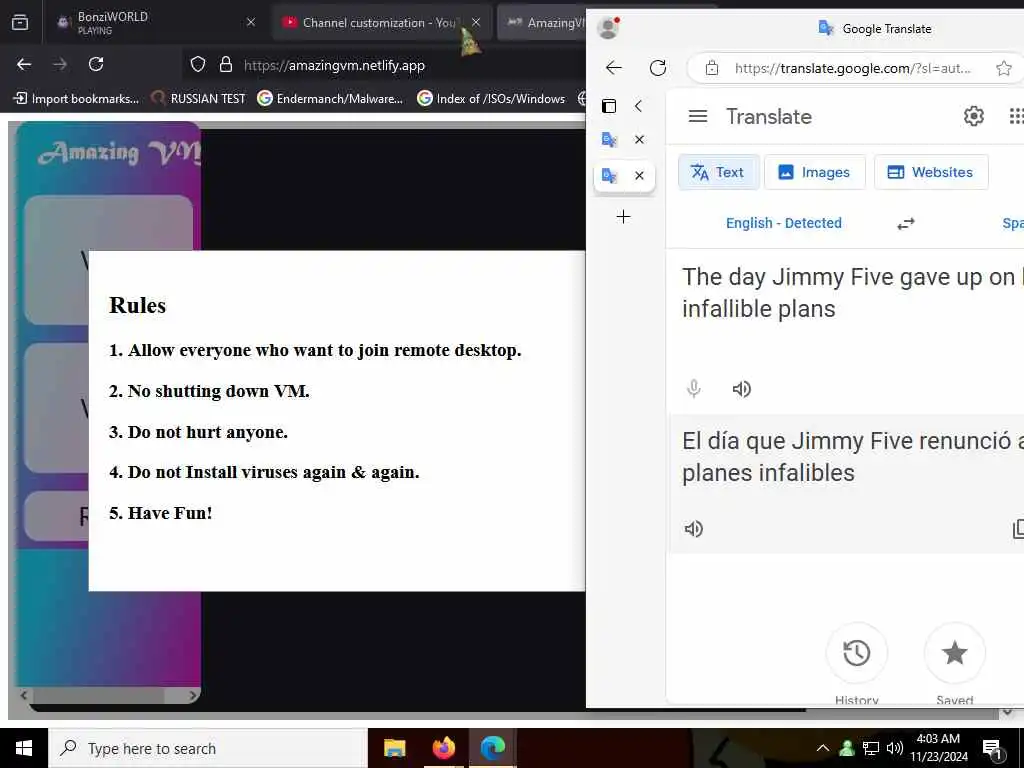
Task: Collapse the Edge vertical tab pane
Action: tap(639, 106)
